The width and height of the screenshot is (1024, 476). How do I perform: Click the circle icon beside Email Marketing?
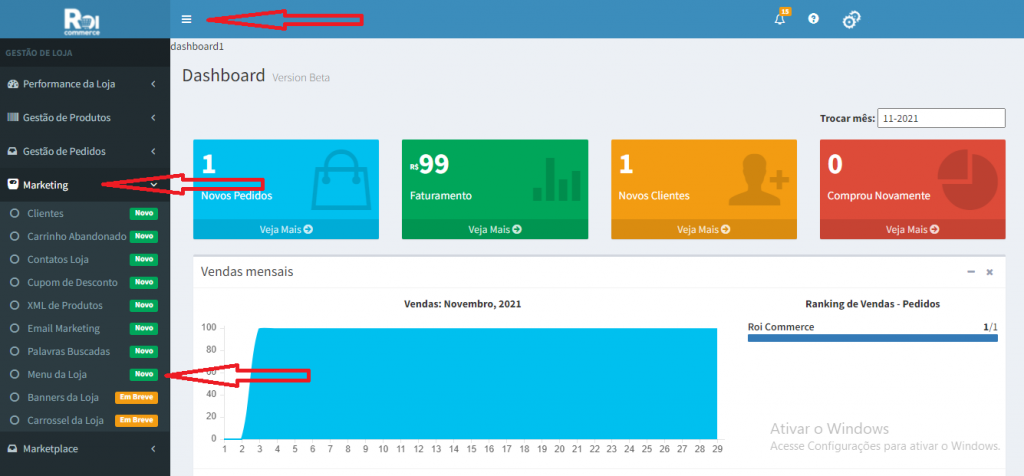pos(14,328)
